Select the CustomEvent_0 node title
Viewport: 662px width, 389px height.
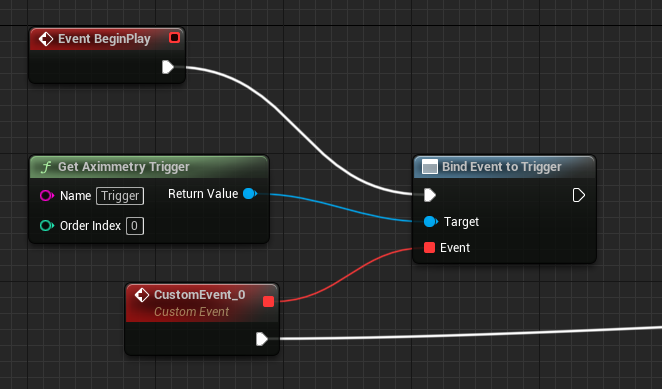coord(199,295)
